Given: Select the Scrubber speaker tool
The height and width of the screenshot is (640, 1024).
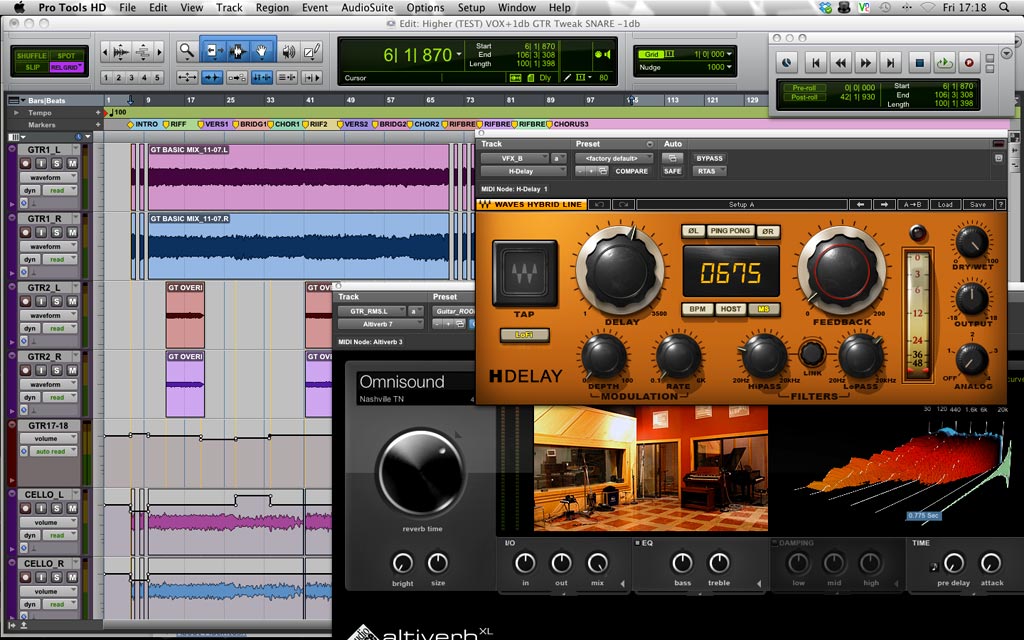Looking at the screenshot, I should click(288, 51).
